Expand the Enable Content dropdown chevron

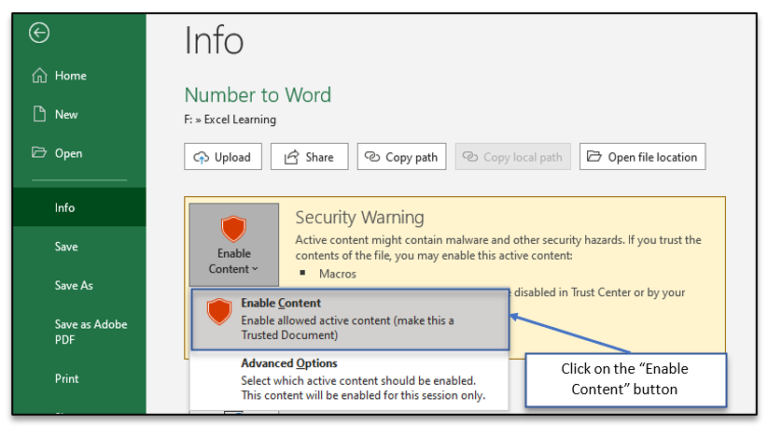click(x=255, y=269)
